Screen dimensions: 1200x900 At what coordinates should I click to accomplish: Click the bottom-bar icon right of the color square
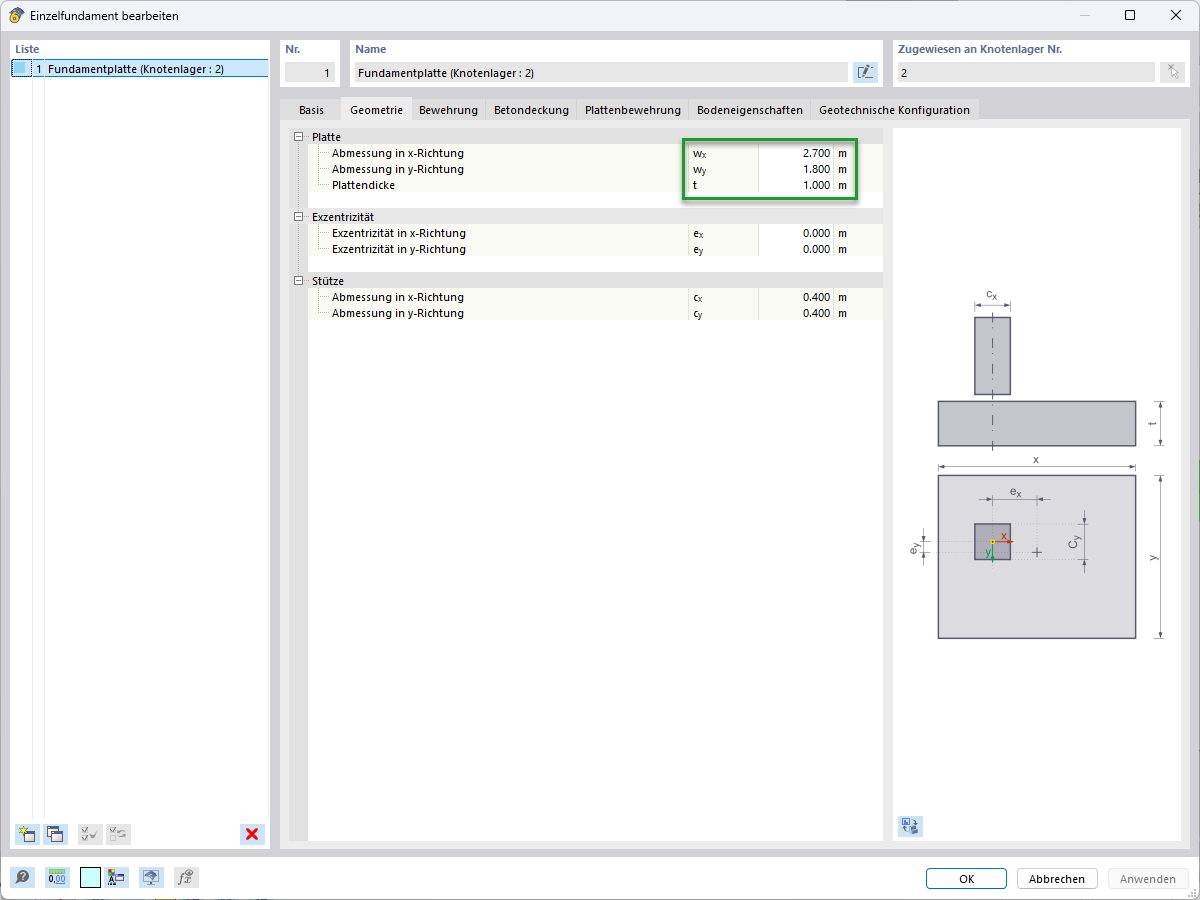116,878
